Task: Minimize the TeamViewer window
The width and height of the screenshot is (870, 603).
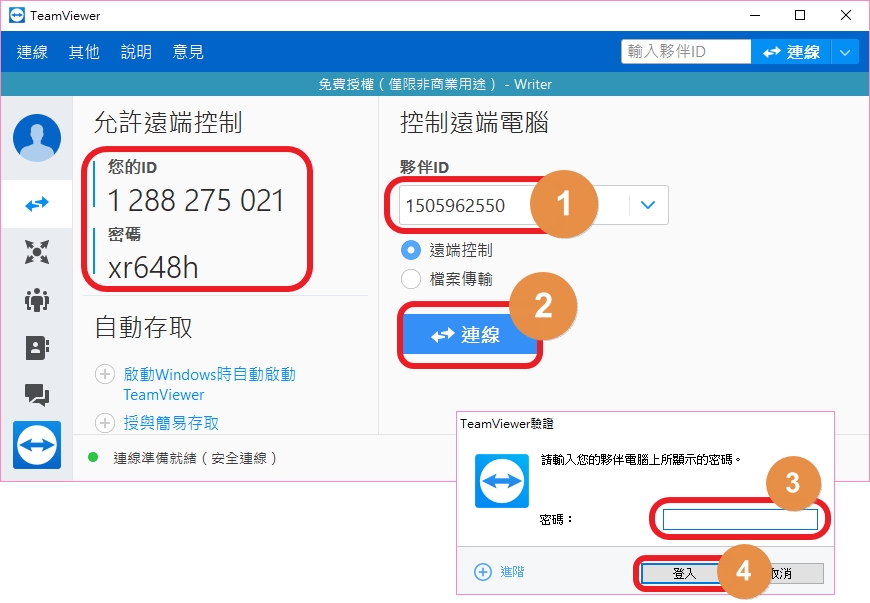Action: pyautogui.click(x=755, y=16)
